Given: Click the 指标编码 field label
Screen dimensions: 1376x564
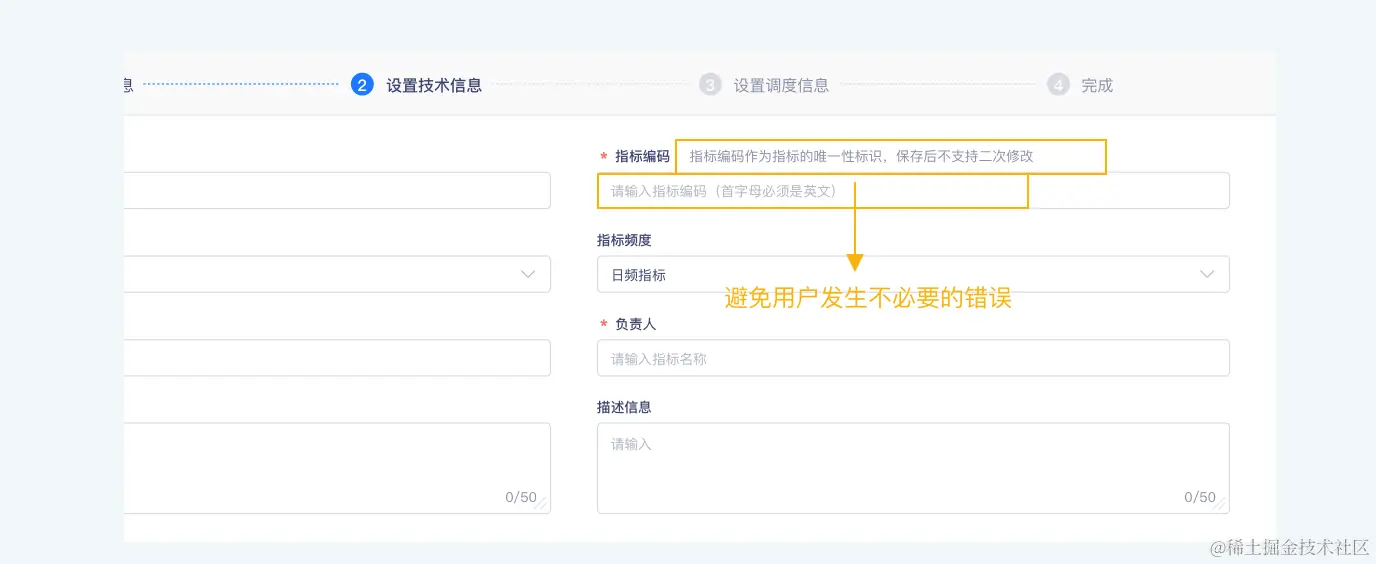Looking at the screenshot, I should point(642,157).
